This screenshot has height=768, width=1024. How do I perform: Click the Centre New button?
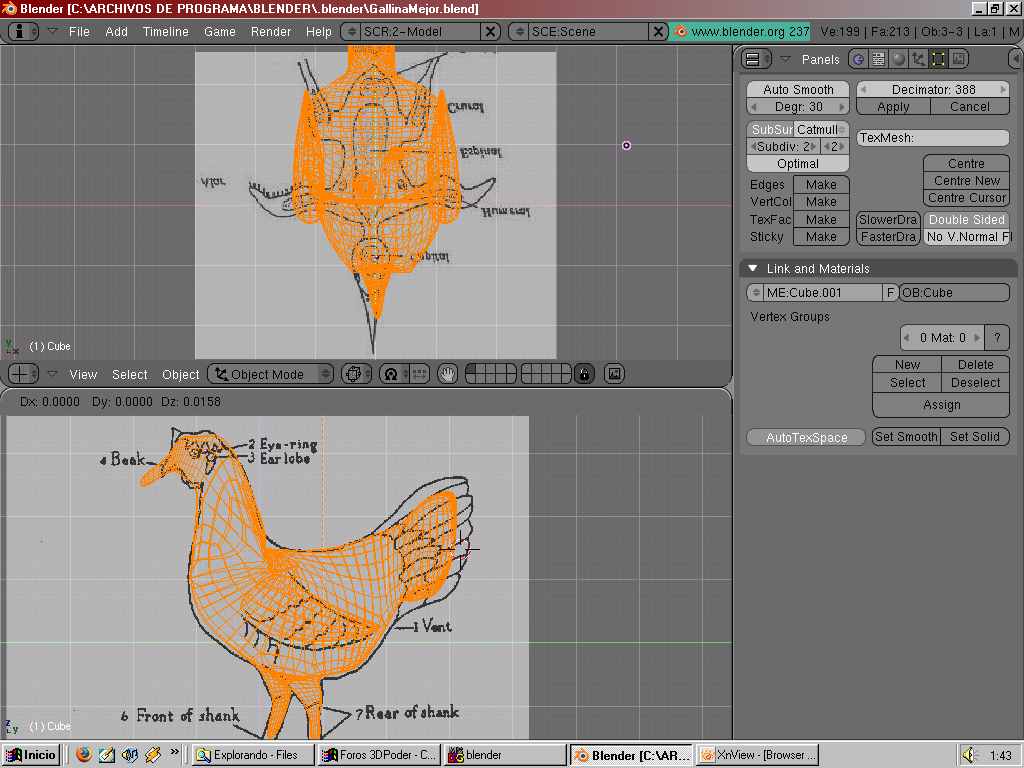point(967,180)
